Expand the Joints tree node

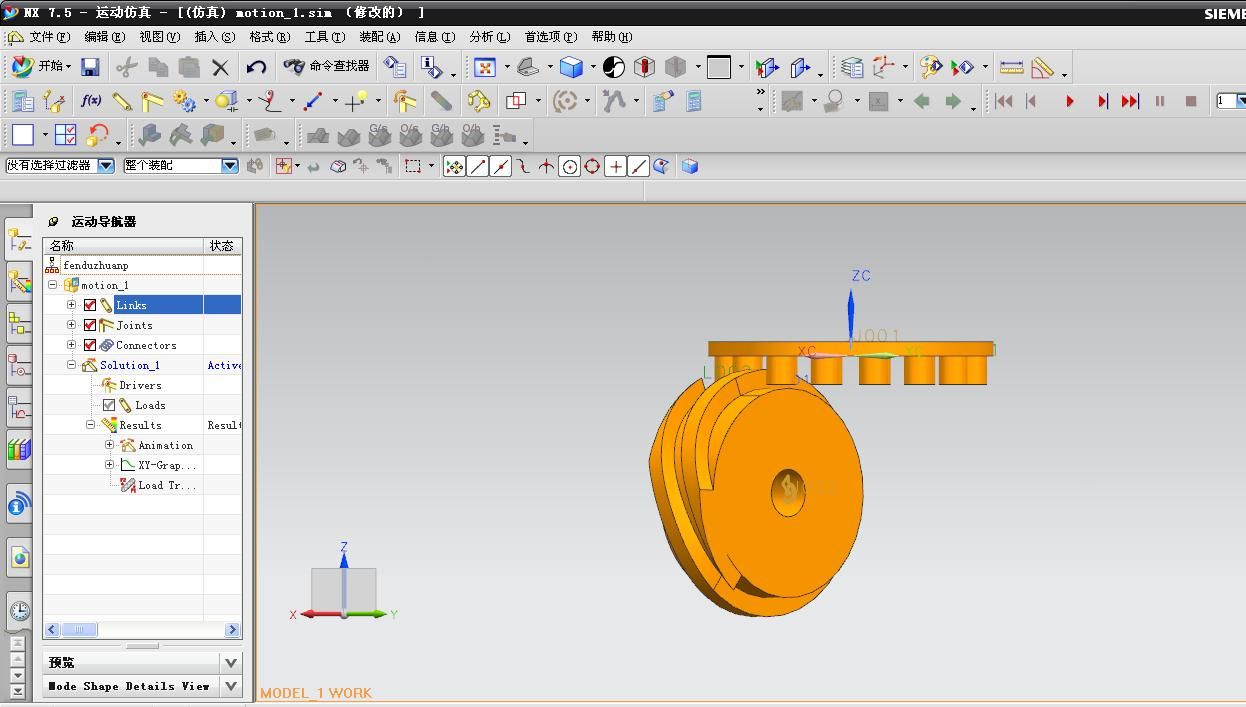click(x=71, y=325)
